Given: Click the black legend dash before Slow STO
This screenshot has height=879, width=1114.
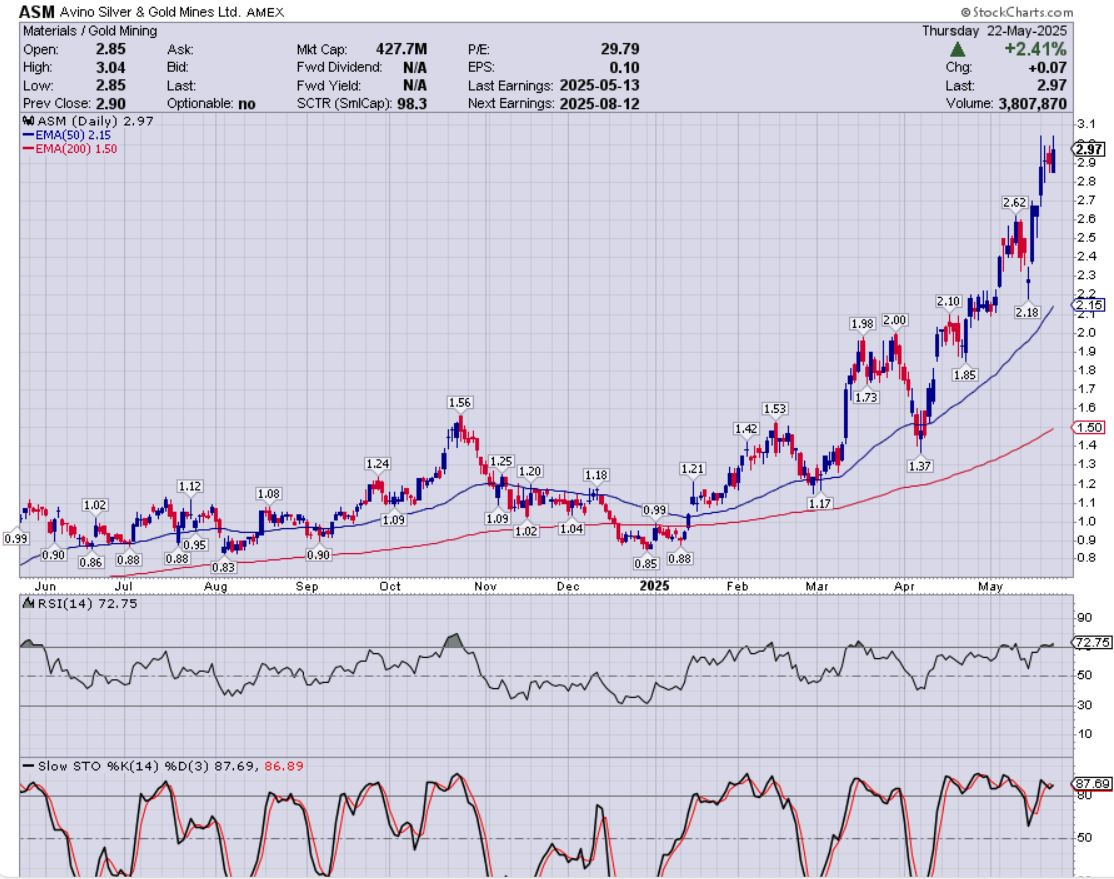Looking at the screenshot, I should [x=28, y=766].
